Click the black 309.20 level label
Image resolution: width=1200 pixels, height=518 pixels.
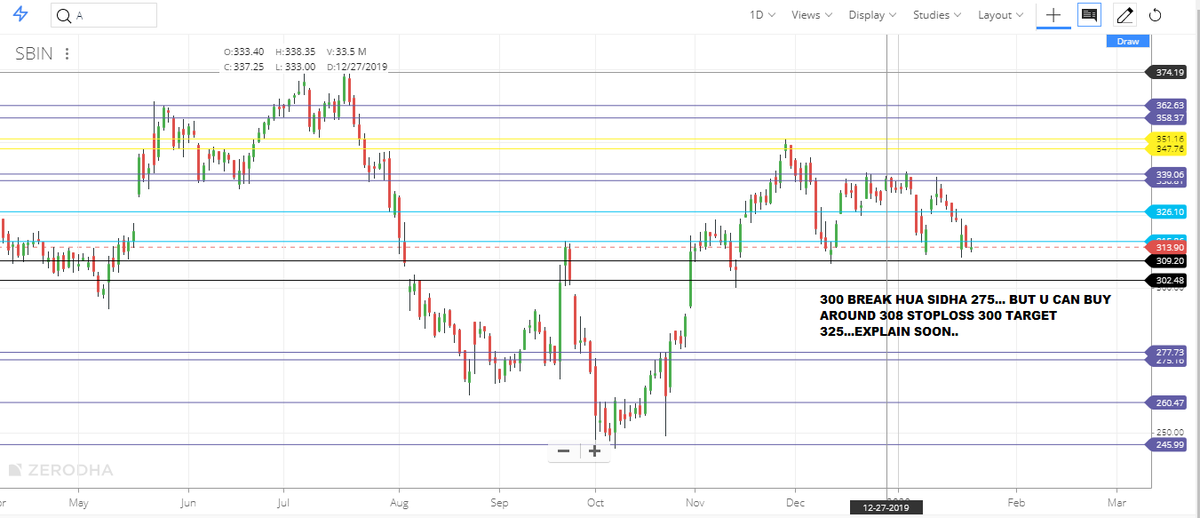[x=1169, y=261]
